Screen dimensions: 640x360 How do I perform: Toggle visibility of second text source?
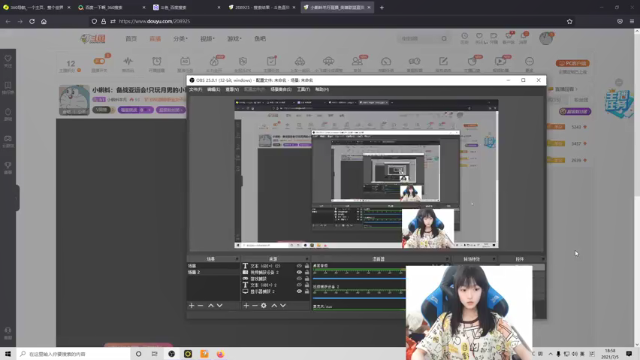point(299,285)
